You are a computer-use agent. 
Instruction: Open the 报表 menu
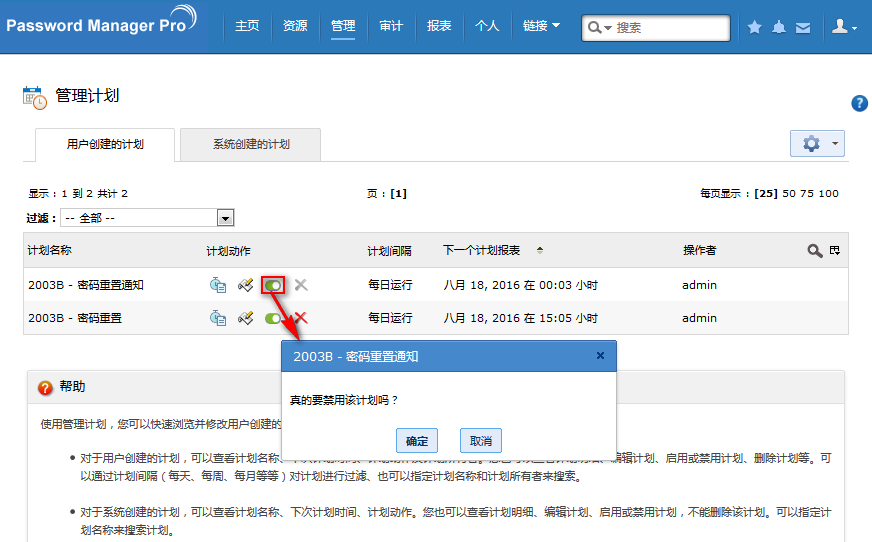[439, 26]
